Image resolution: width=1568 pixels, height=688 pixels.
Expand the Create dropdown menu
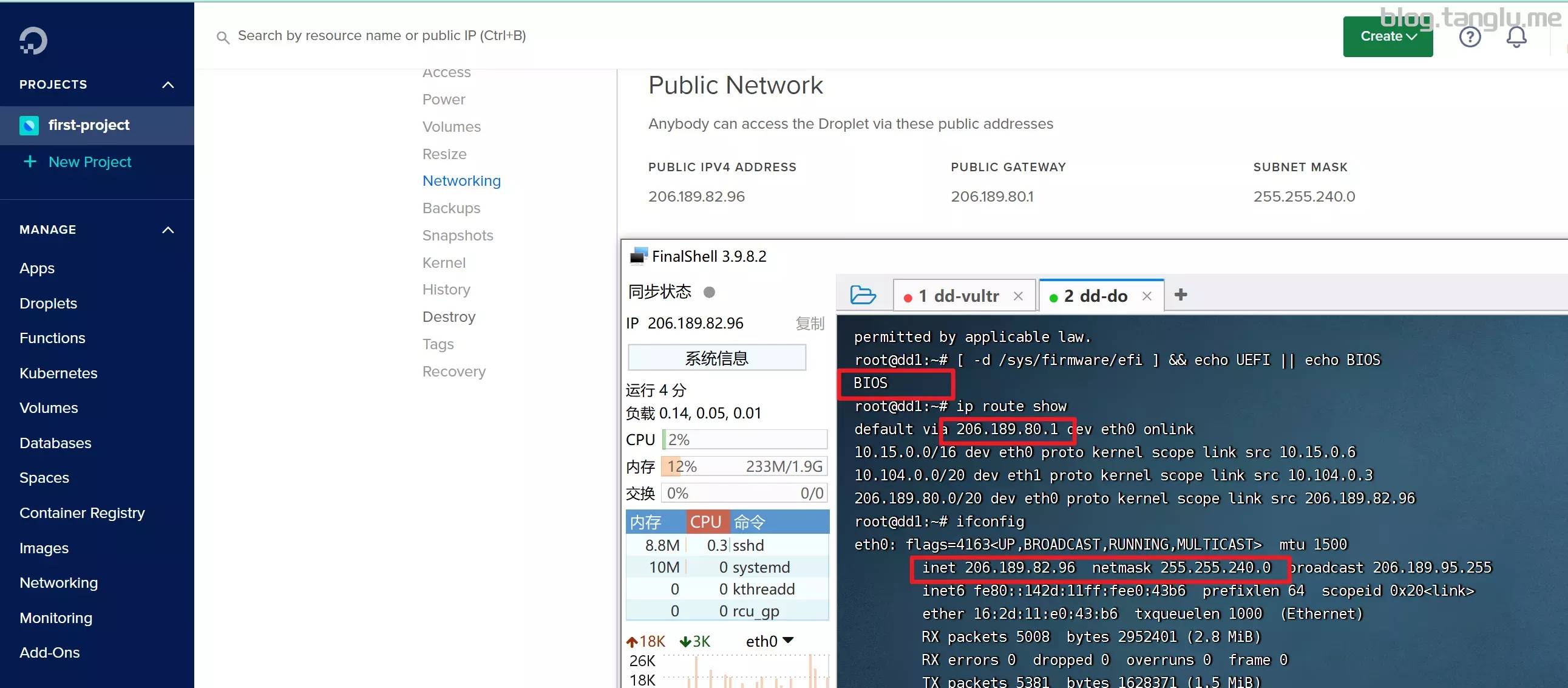click(x=1388, y=36)
